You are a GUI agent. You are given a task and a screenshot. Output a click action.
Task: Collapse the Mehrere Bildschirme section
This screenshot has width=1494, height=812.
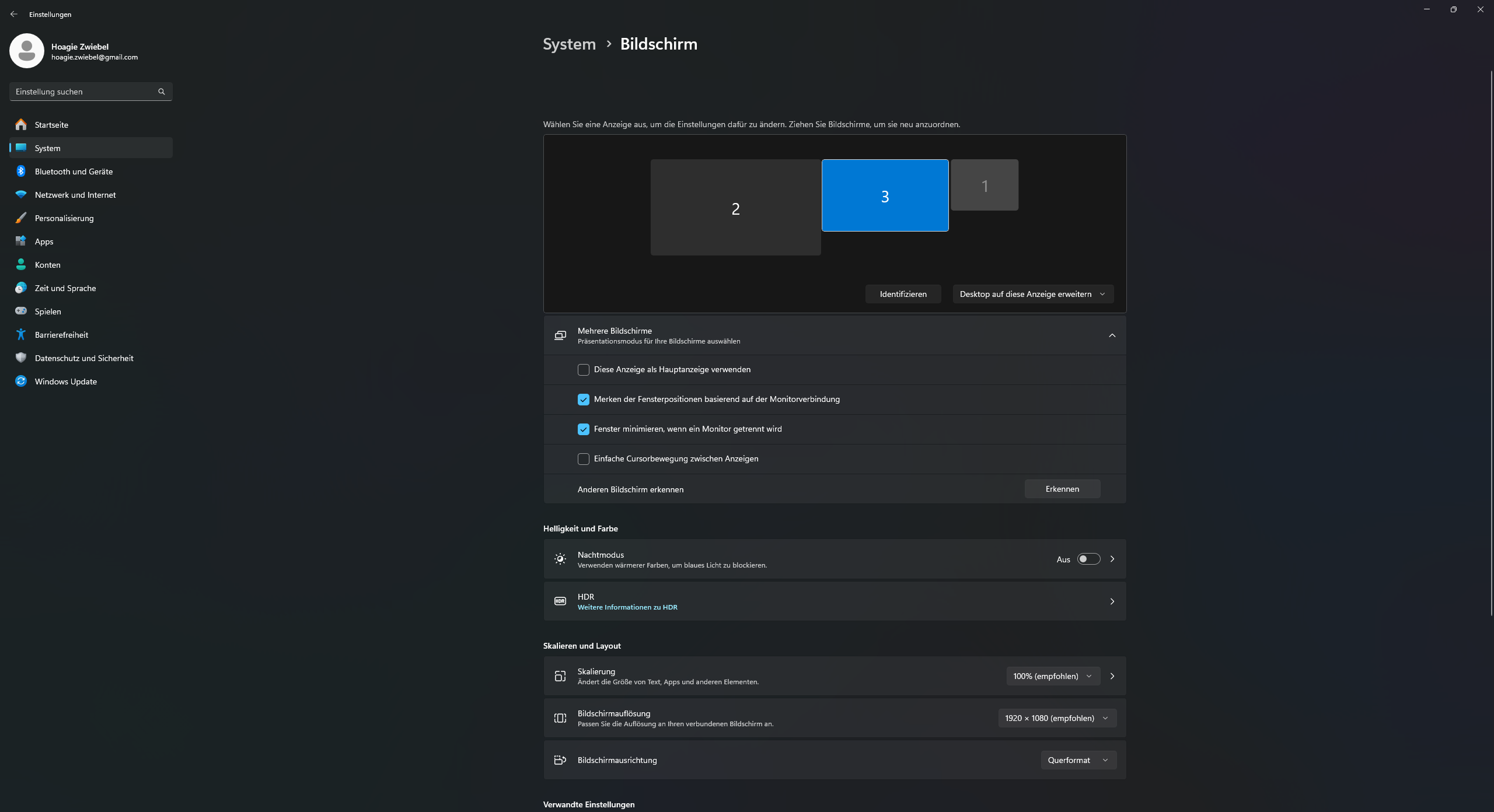(1112, 335)
